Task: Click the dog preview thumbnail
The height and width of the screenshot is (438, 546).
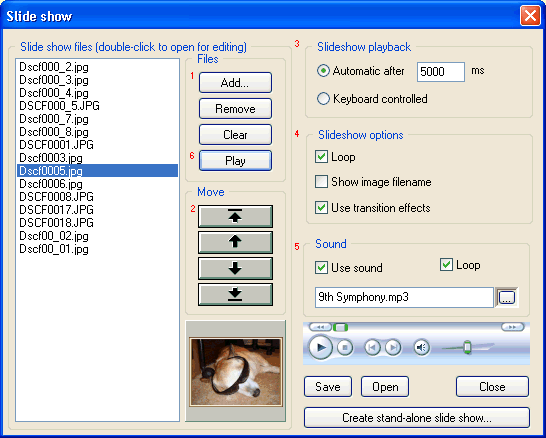Action: coord(236,371)
